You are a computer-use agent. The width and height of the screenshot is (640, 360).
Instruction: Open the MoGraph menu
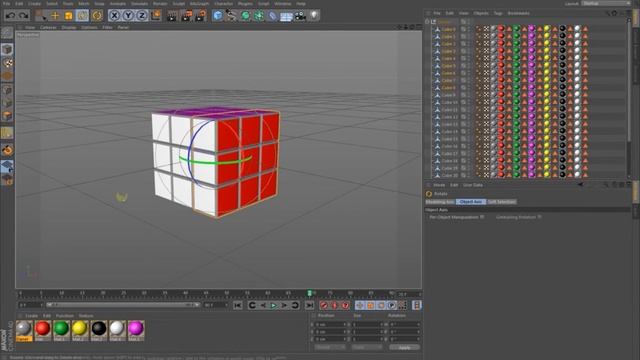point(199,4)
